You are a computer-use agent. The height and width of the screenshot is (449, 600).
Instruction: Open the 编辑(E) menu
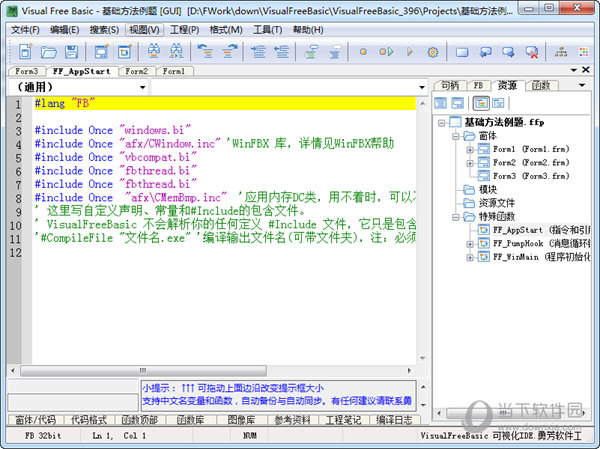(65, 30)
